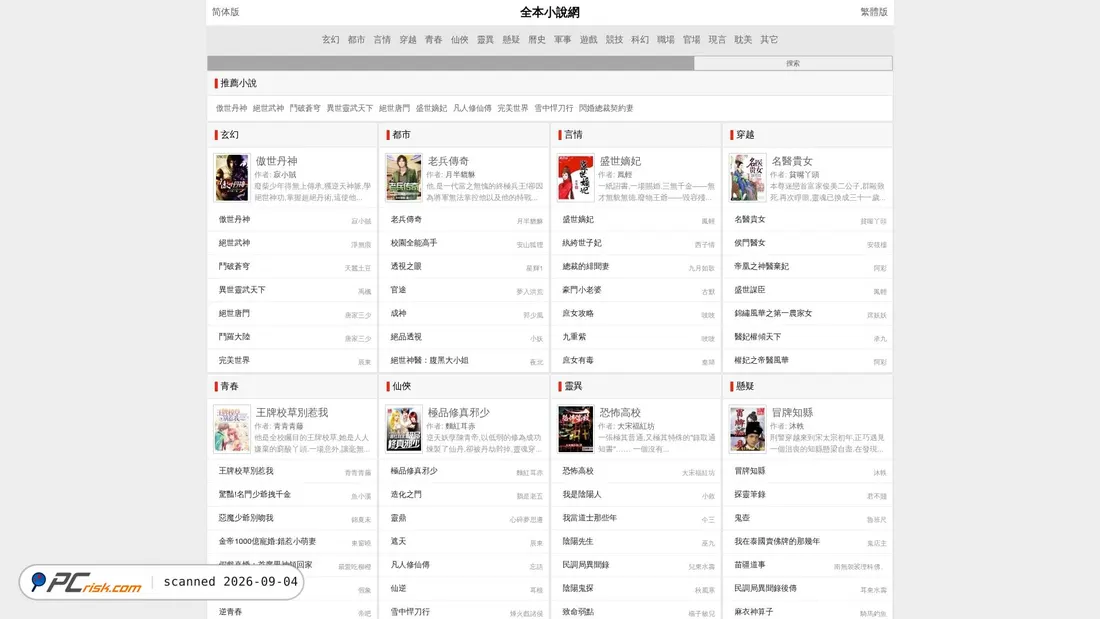The width and height of the screenshot is (1100, 619).
Task: Open the 青春 category in navigation bar
Action: (x=434, y=40)
